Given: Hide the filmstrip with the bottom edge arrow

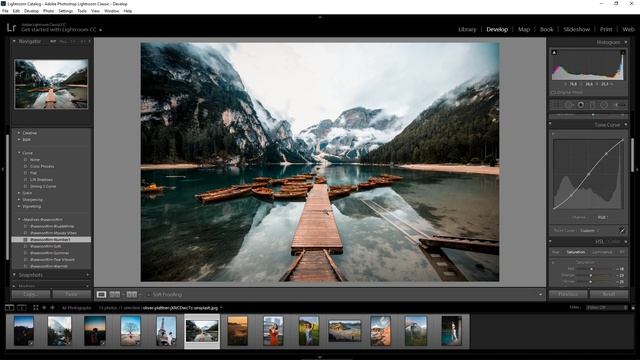Looking at the screenshot, I should 320,357.
